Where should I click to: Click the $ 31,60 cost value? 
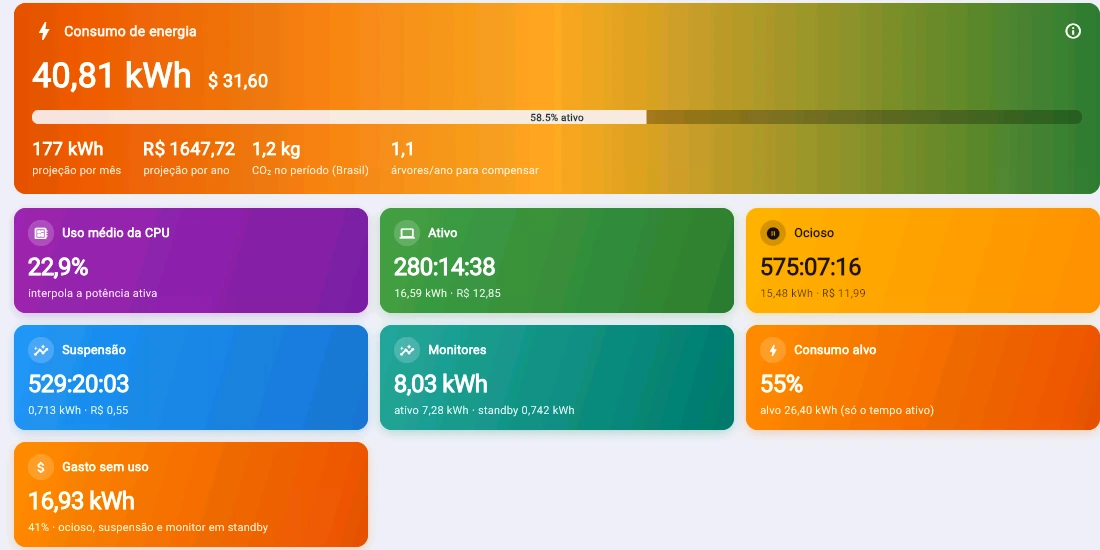[238, 81]
